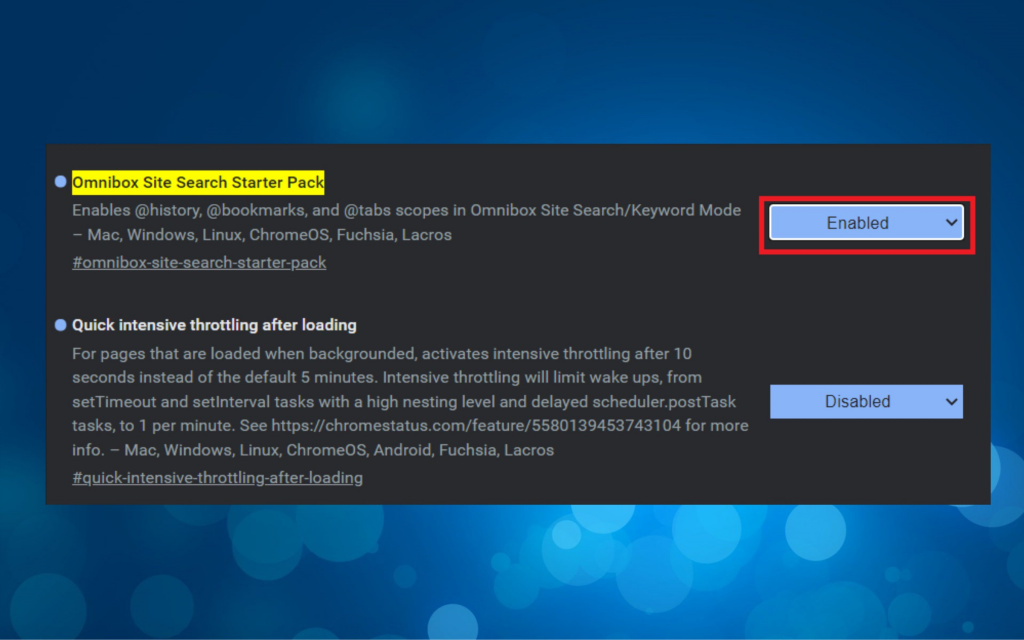Open the Enabled dropdown for Omnibox Site Search
Viewport: 1024px width, 640px height.
(x=866, y=223)
